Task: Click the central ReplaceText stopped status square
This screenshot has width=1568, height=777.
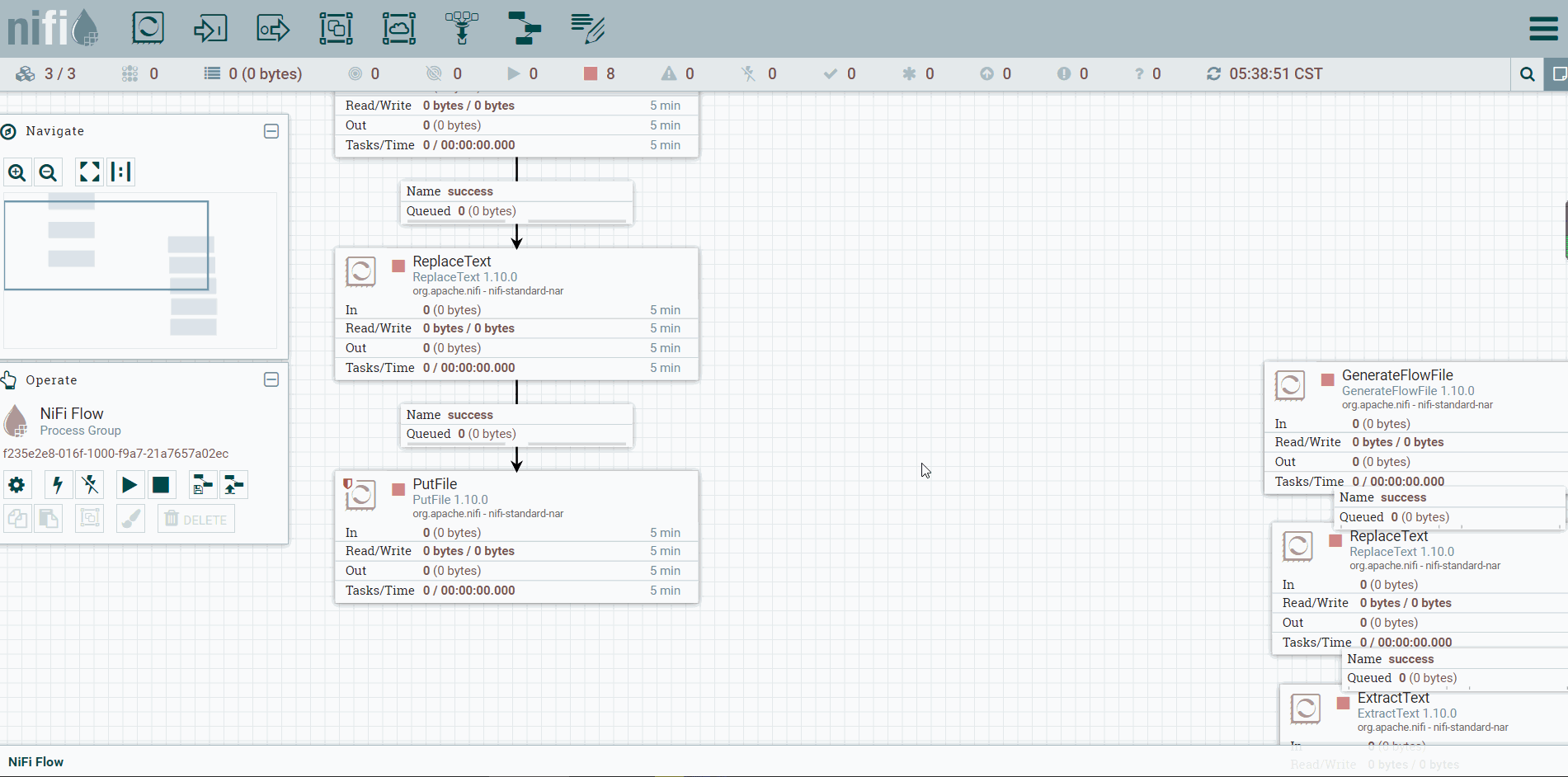Action: (398, 266)
